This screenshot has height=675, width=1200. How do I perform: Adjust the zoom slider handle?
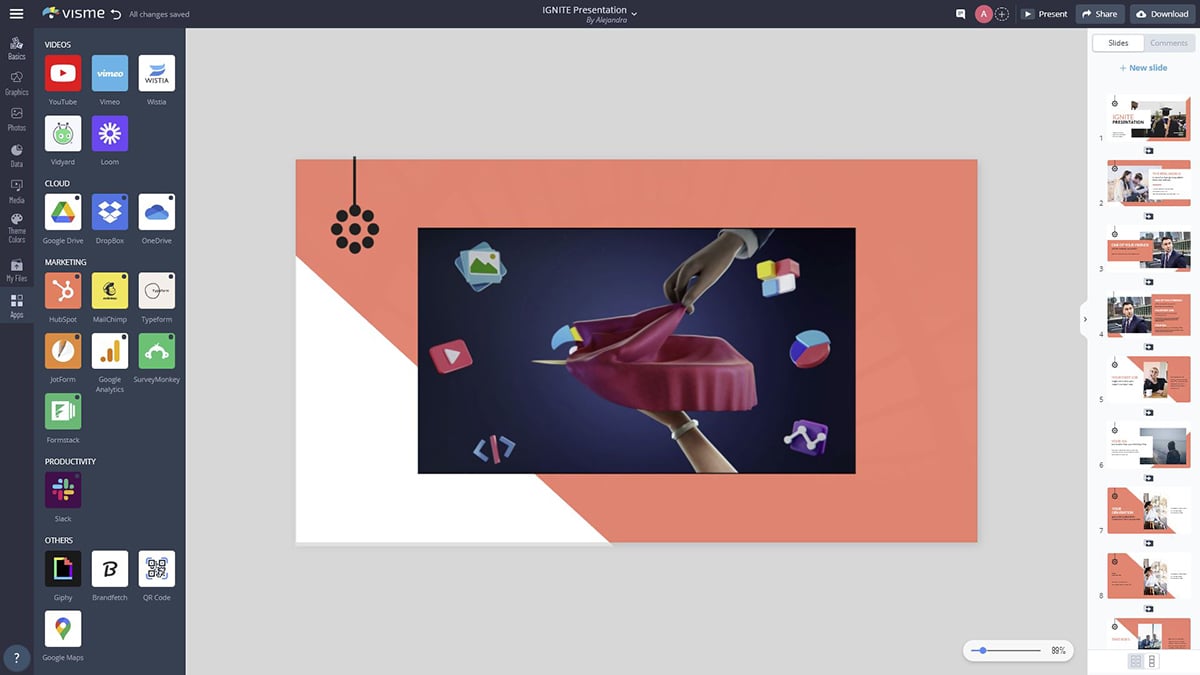pyautogui.click(x=984, y=651)
